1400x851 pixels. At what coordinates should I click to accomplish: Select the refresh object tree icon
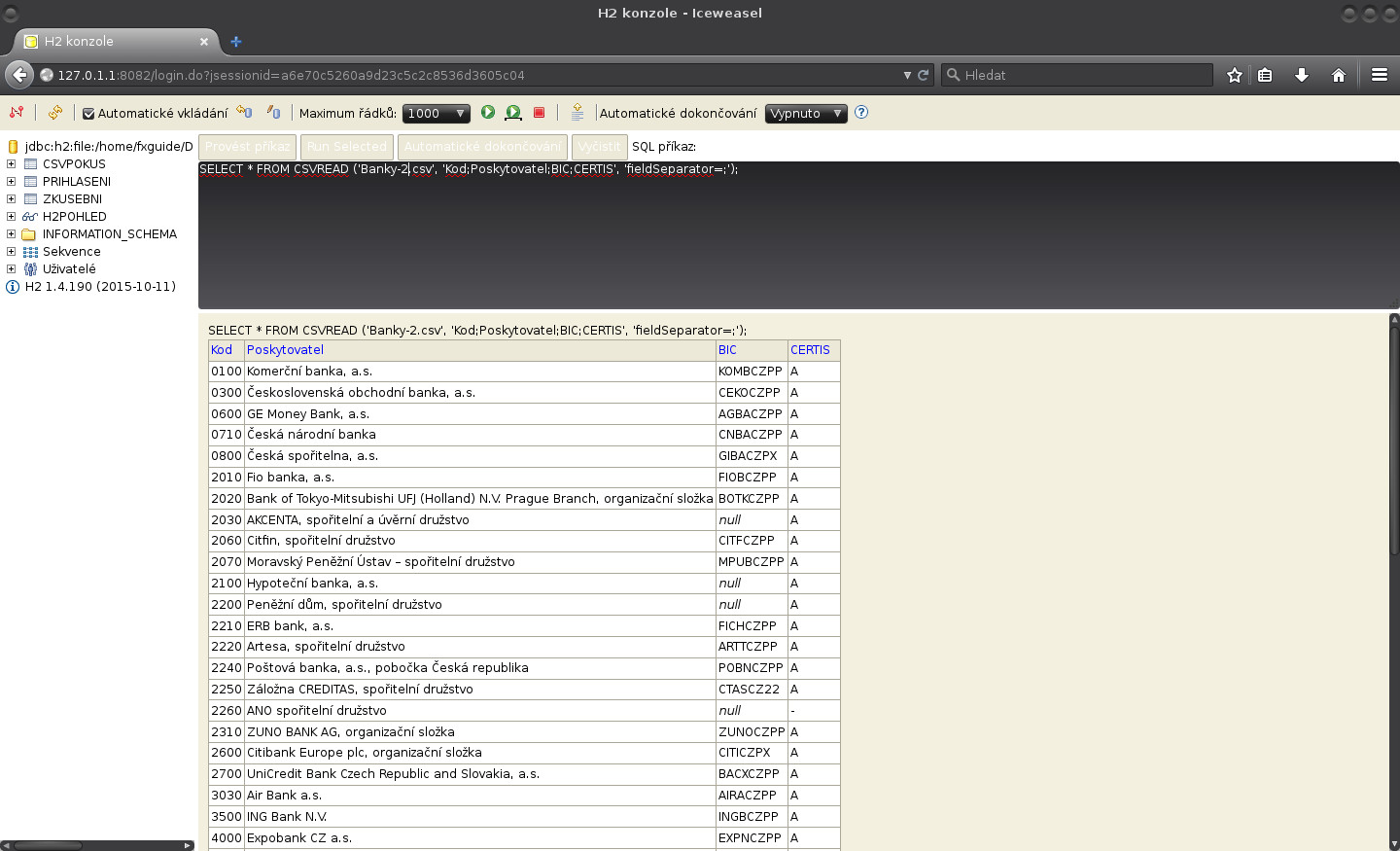55,113
